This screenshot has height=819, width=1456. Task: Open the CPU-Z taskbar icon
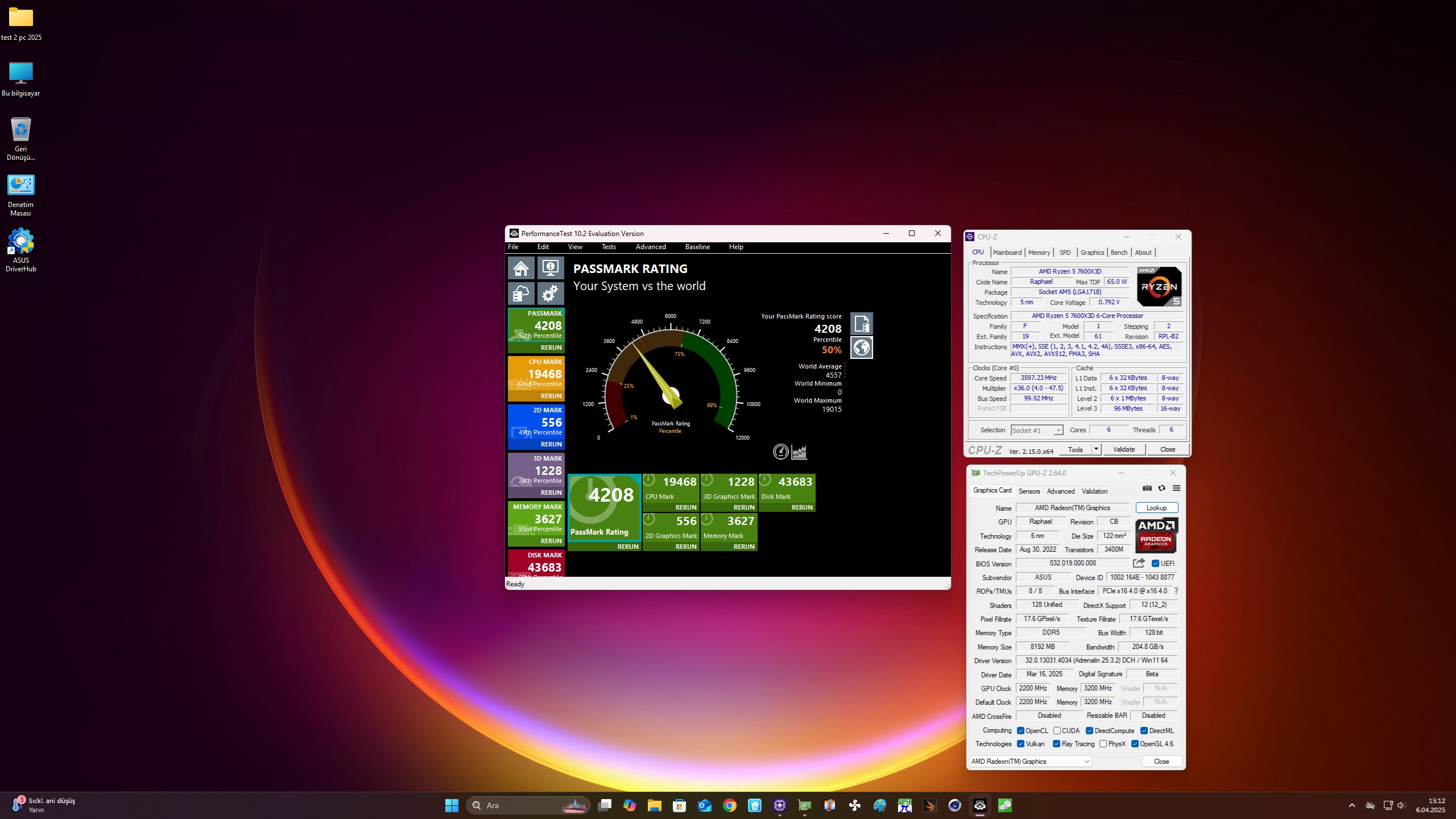click(780, 805)
